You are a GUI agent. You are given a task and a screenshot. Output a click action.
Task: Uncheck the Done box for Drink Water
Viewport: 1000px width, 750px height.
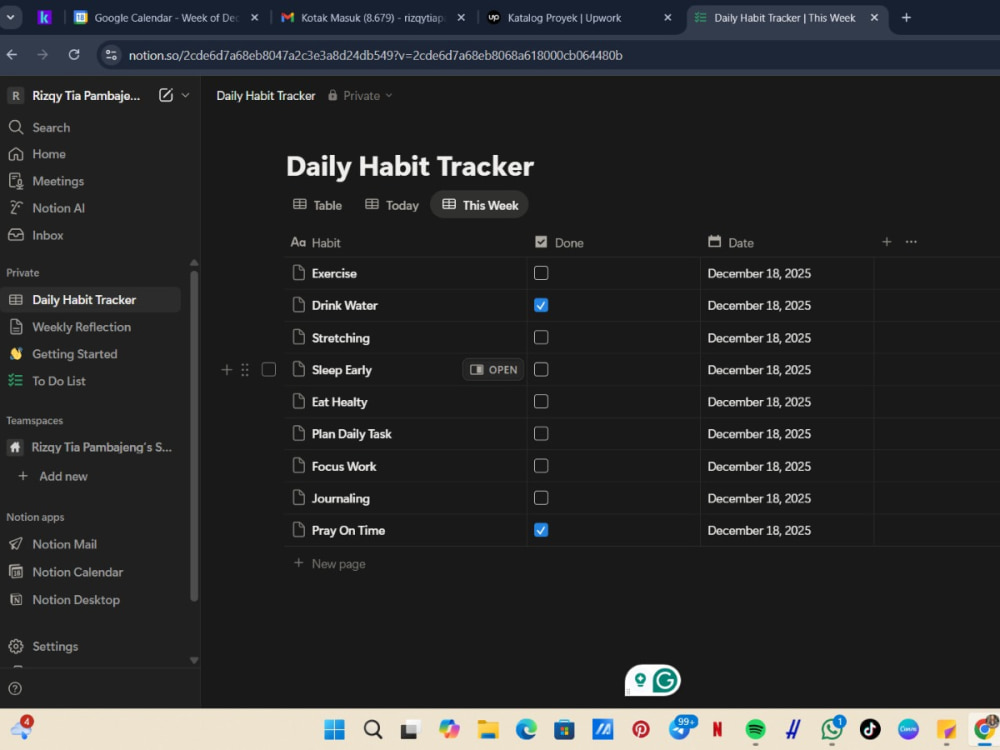coord(541,305)
